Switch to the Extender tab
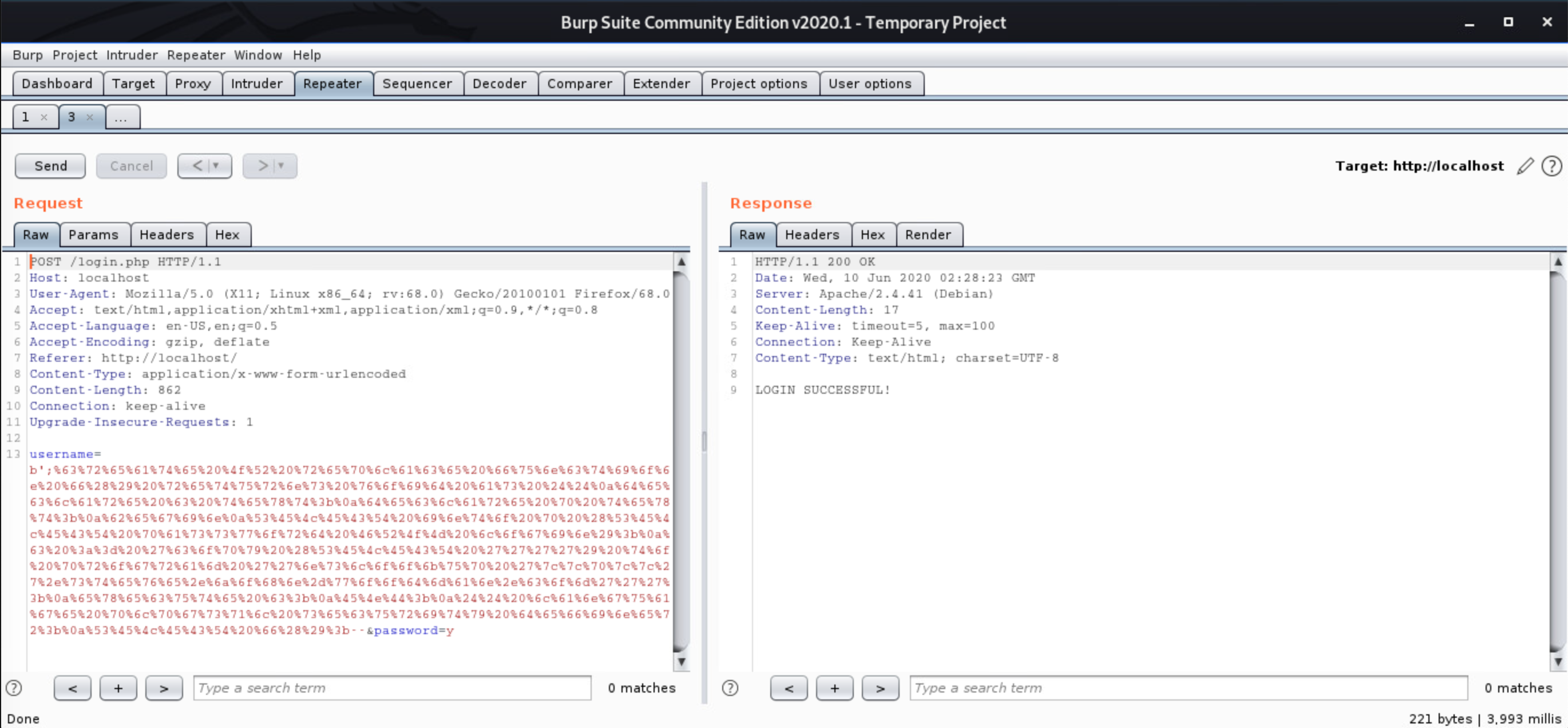This screenshot has height=728, width=1568. click(x=662, y=84)
